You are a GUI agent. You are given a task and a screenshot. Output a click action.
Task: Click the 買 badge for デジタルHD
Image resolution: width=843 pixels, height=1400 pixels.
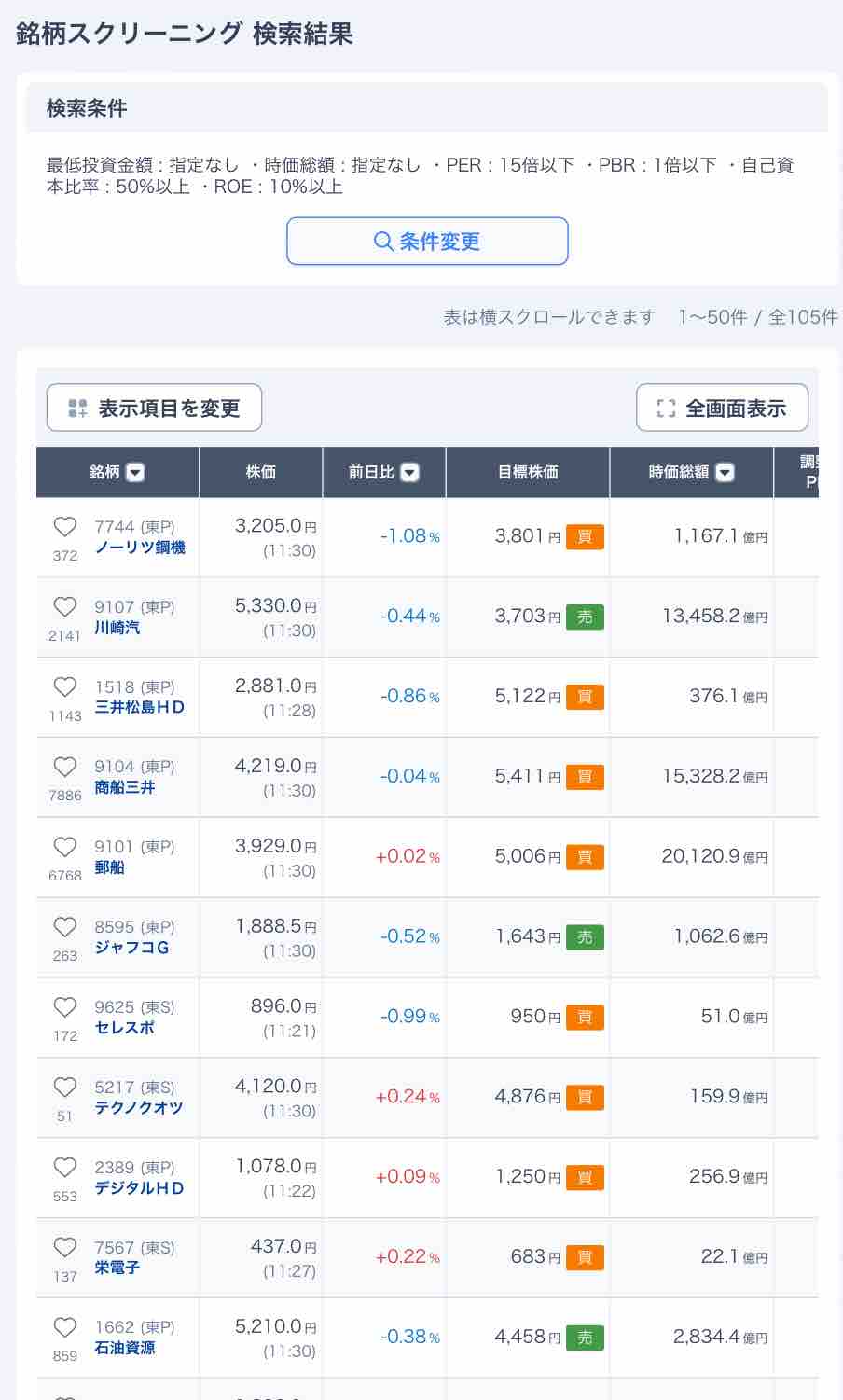point(585,1178)
